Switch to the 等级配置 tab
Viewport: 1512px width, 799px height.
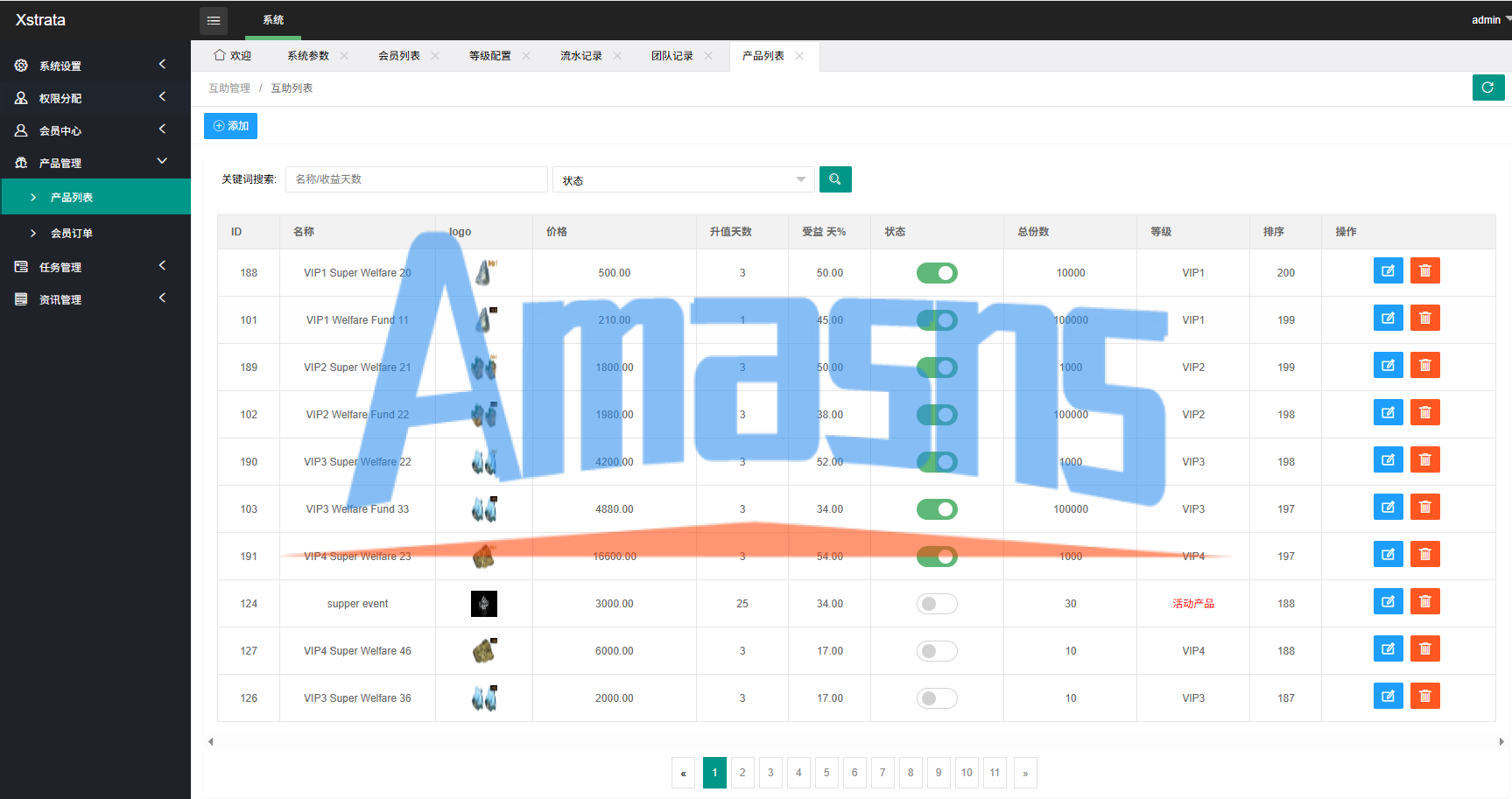490,56
